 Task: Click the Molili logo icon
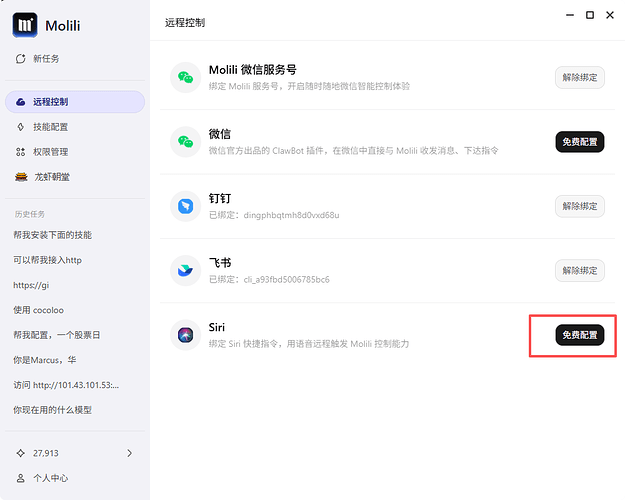(25, 25)
